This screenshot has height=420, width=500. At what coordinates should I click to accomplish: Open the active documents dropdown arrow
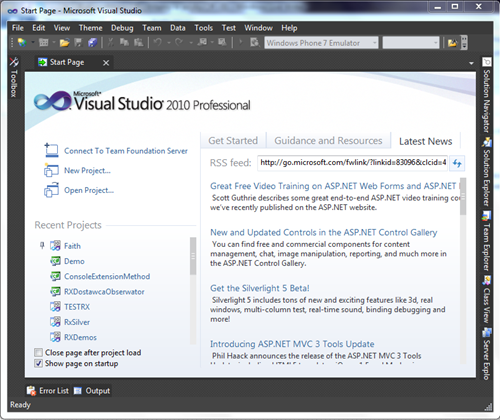coord(471,63)
